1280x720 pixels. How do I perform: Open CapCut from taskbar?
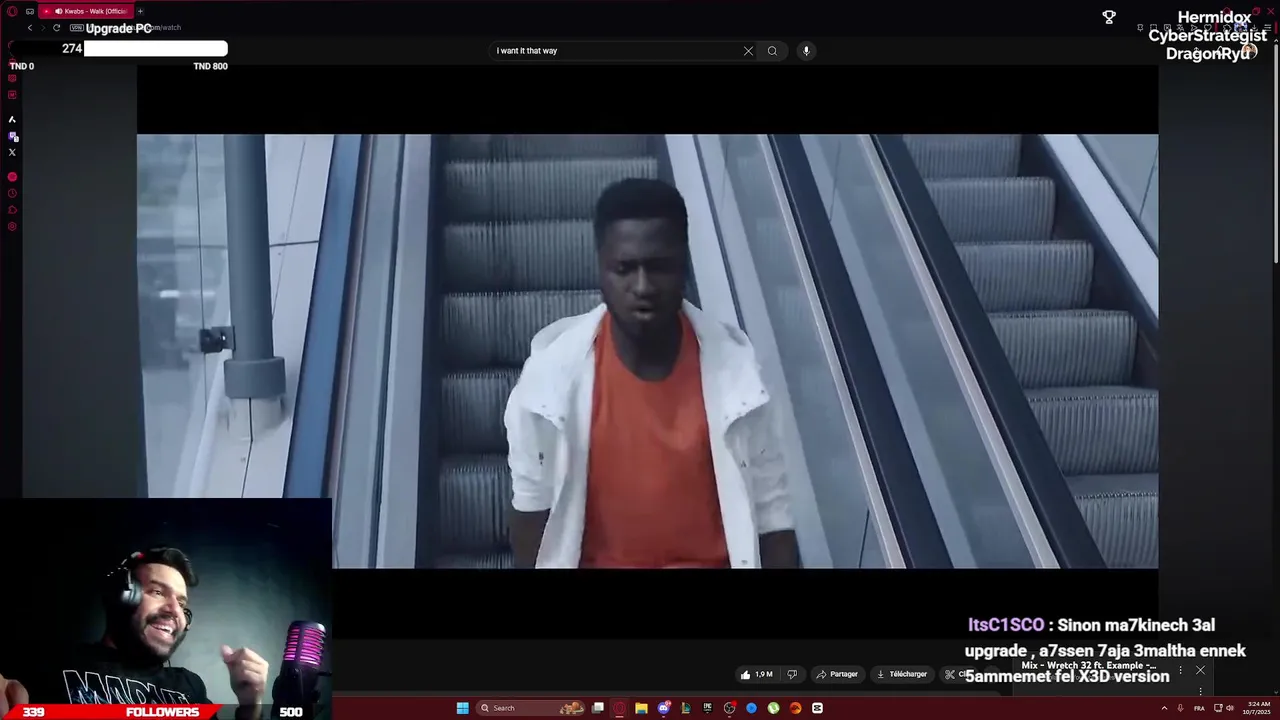[817, 708]
